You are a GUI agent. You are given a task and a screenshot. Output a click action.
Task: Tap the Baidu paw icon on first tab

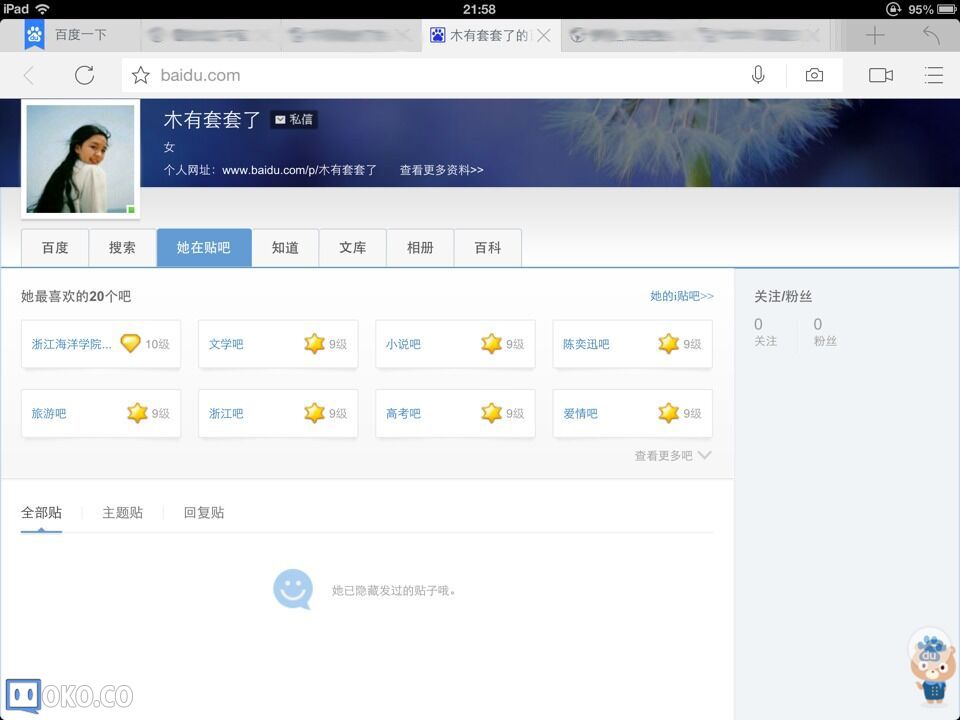tap(34, 35)
